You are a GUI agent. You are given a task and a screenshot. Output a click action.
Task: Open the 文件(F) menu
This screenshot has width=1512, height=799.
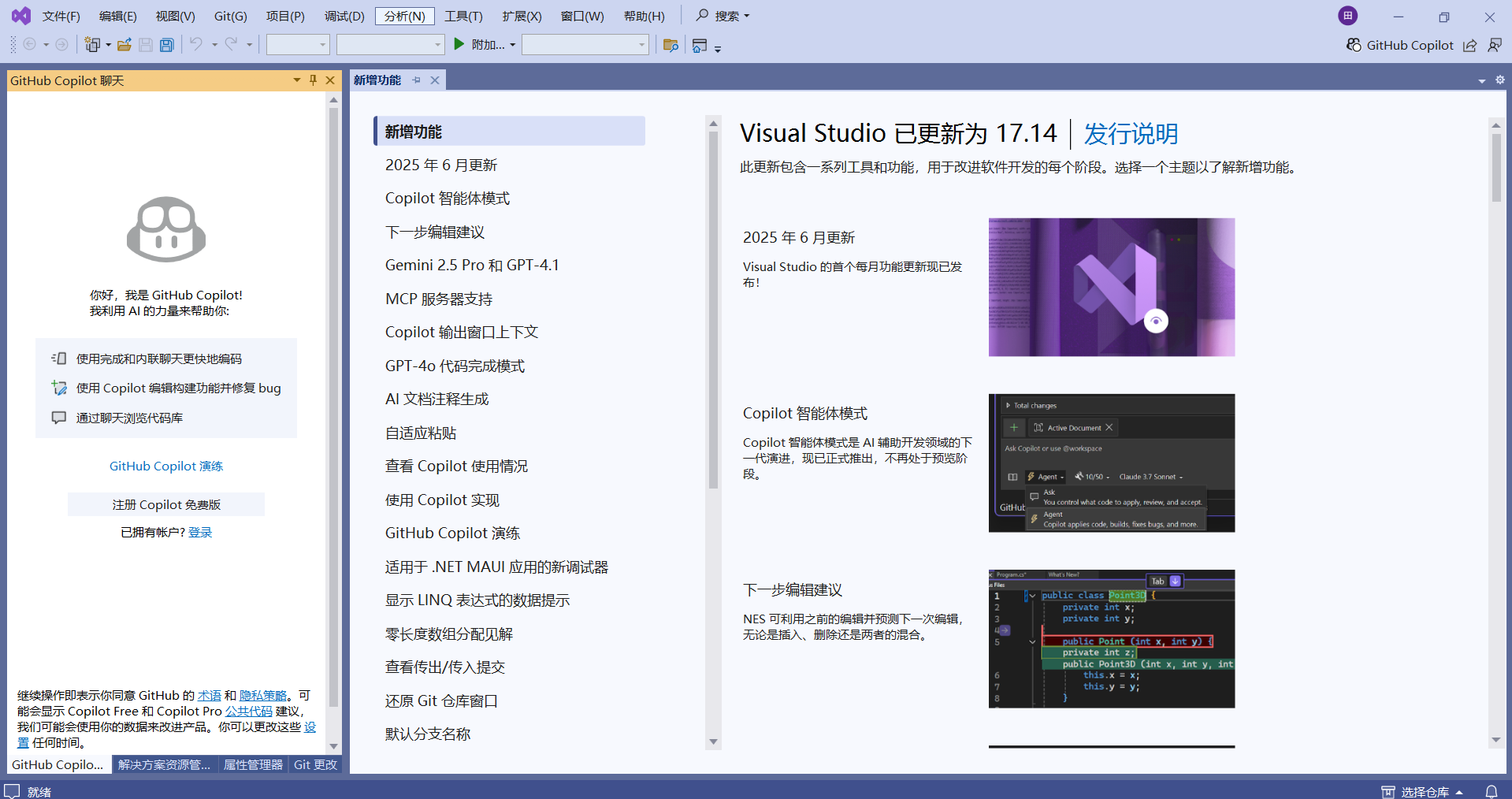click(x=61, y=16)
